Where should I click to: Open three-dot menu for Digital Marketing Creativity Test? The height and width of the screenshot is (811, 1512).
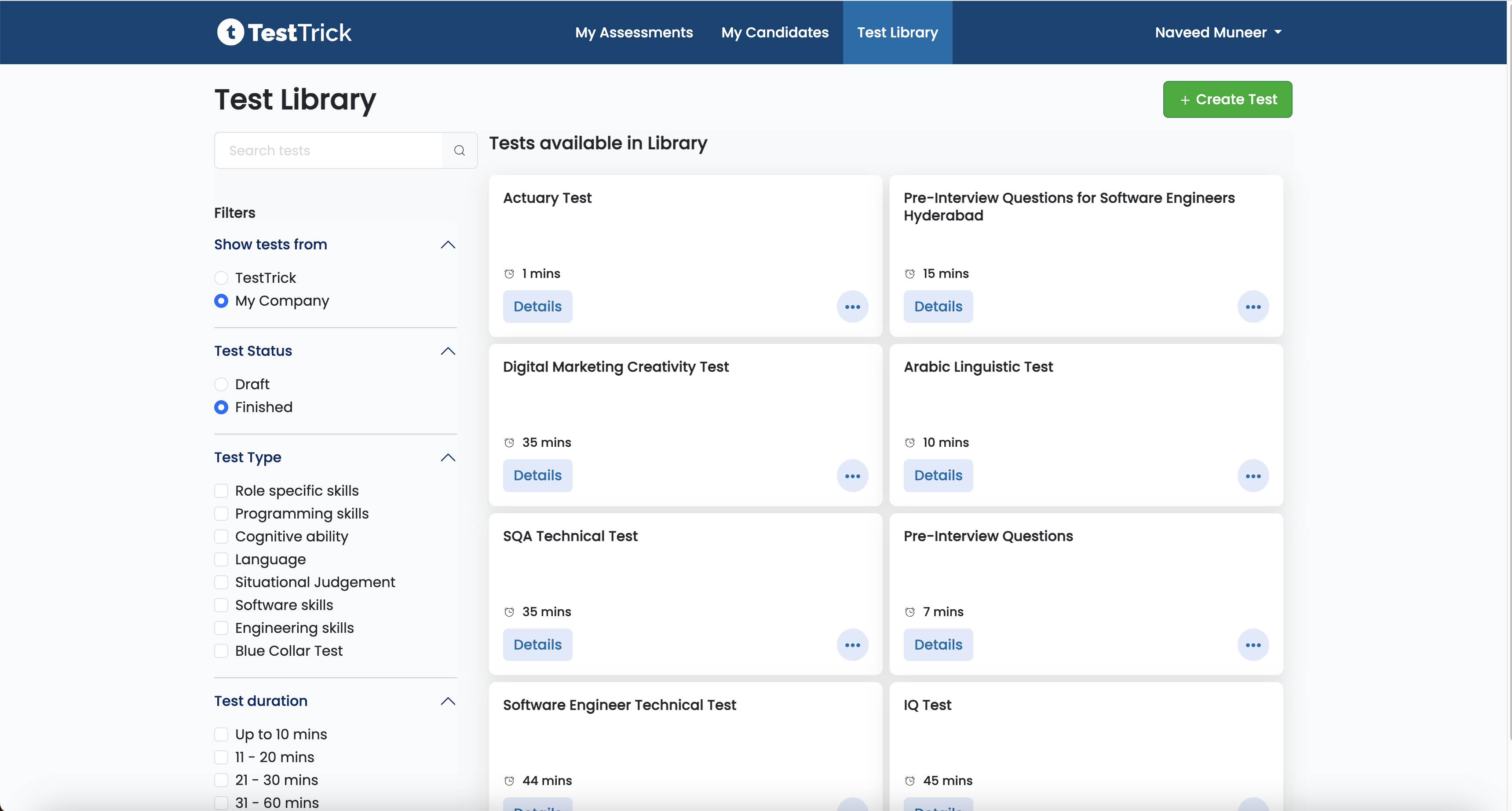[852, 476]
